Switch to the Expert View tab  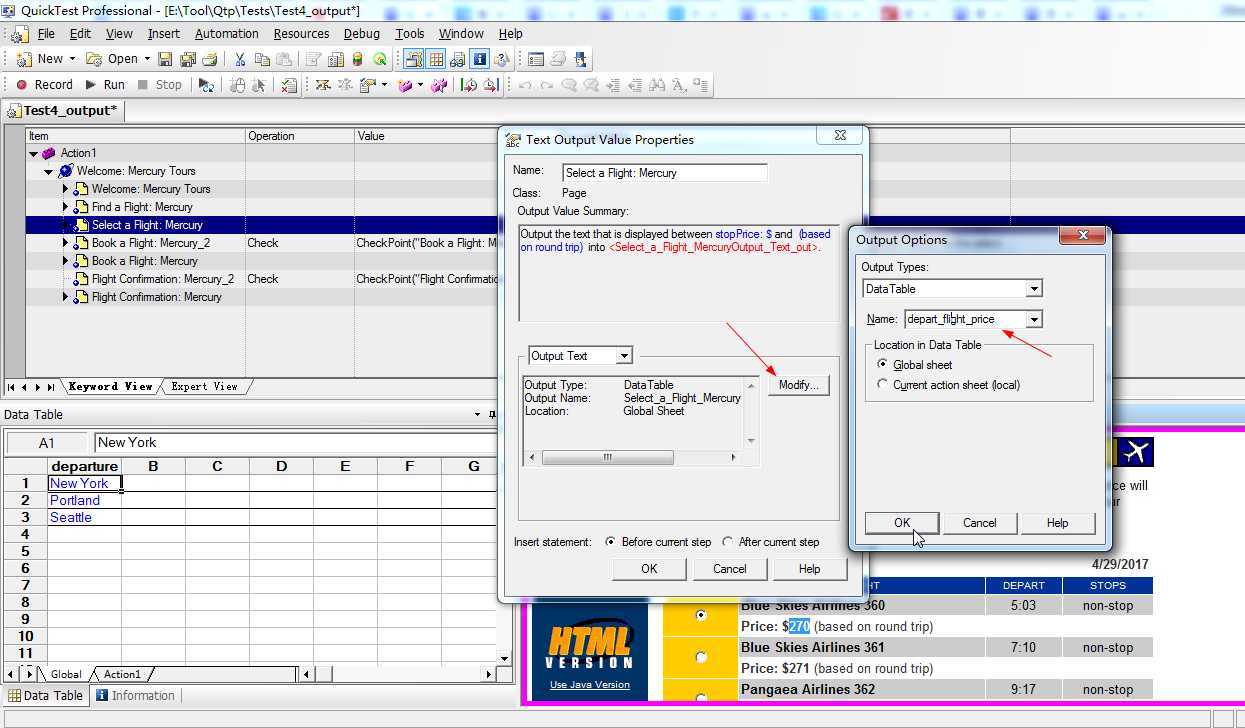tap(205, 386)
